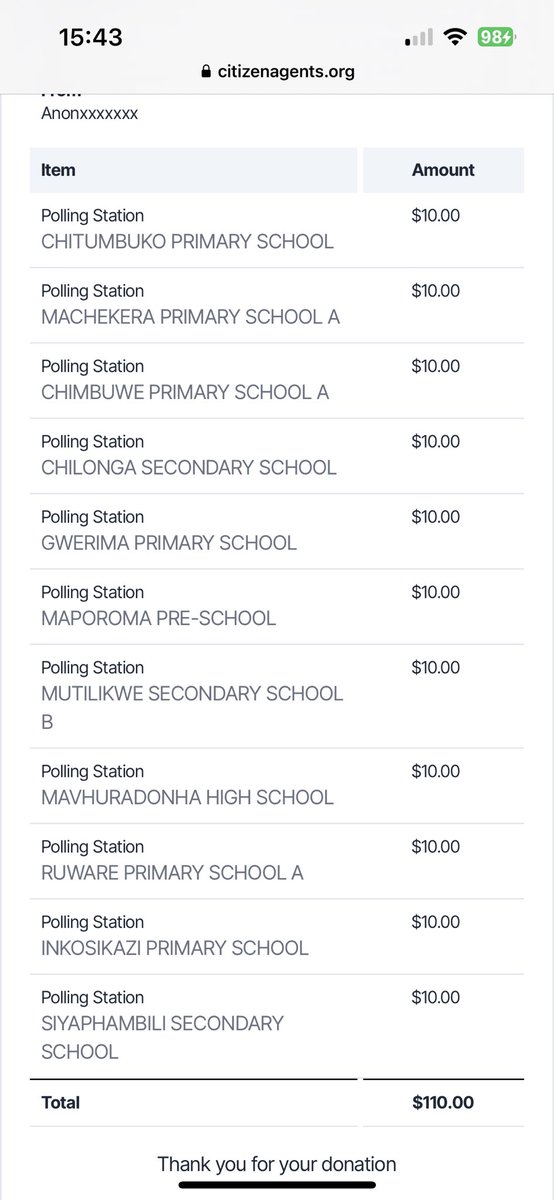Select the MUTILIKWE SECONDARY SCHOOL B entry
Screen dimensions: 554x1200
277,695
